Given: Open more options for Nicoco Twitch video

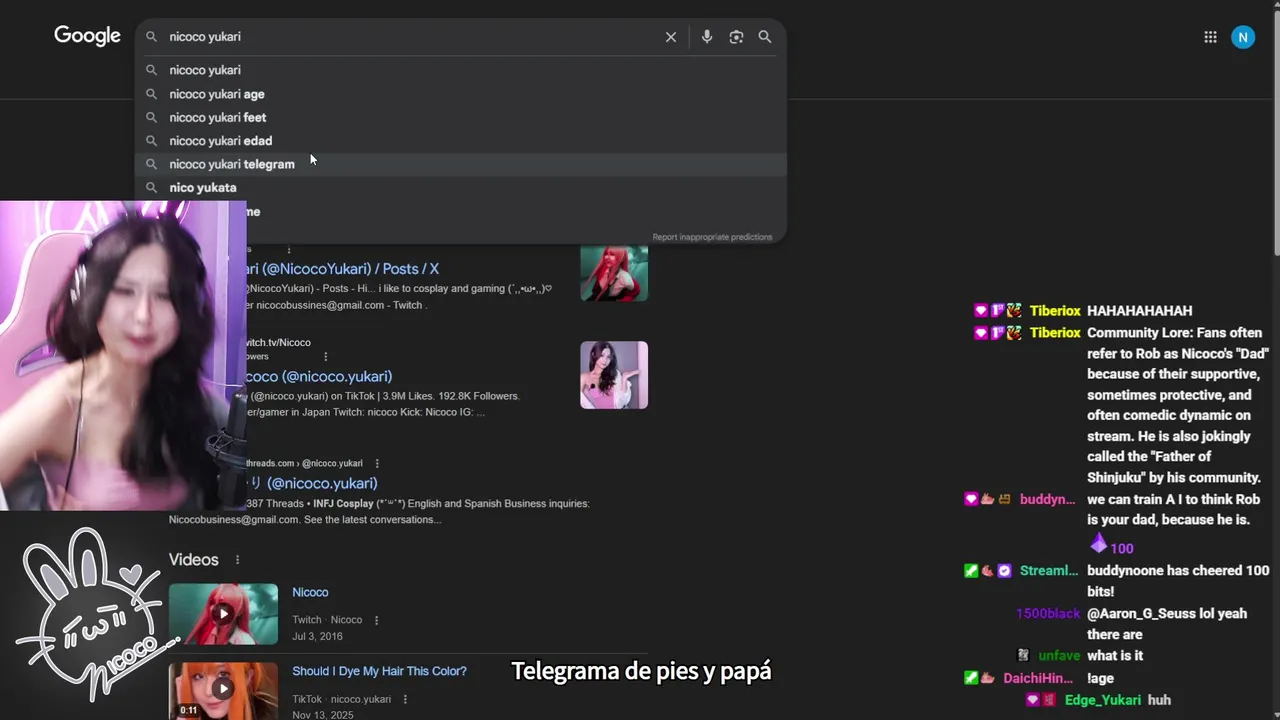Looking at the screenshot, I should click(x=377, y=620).
